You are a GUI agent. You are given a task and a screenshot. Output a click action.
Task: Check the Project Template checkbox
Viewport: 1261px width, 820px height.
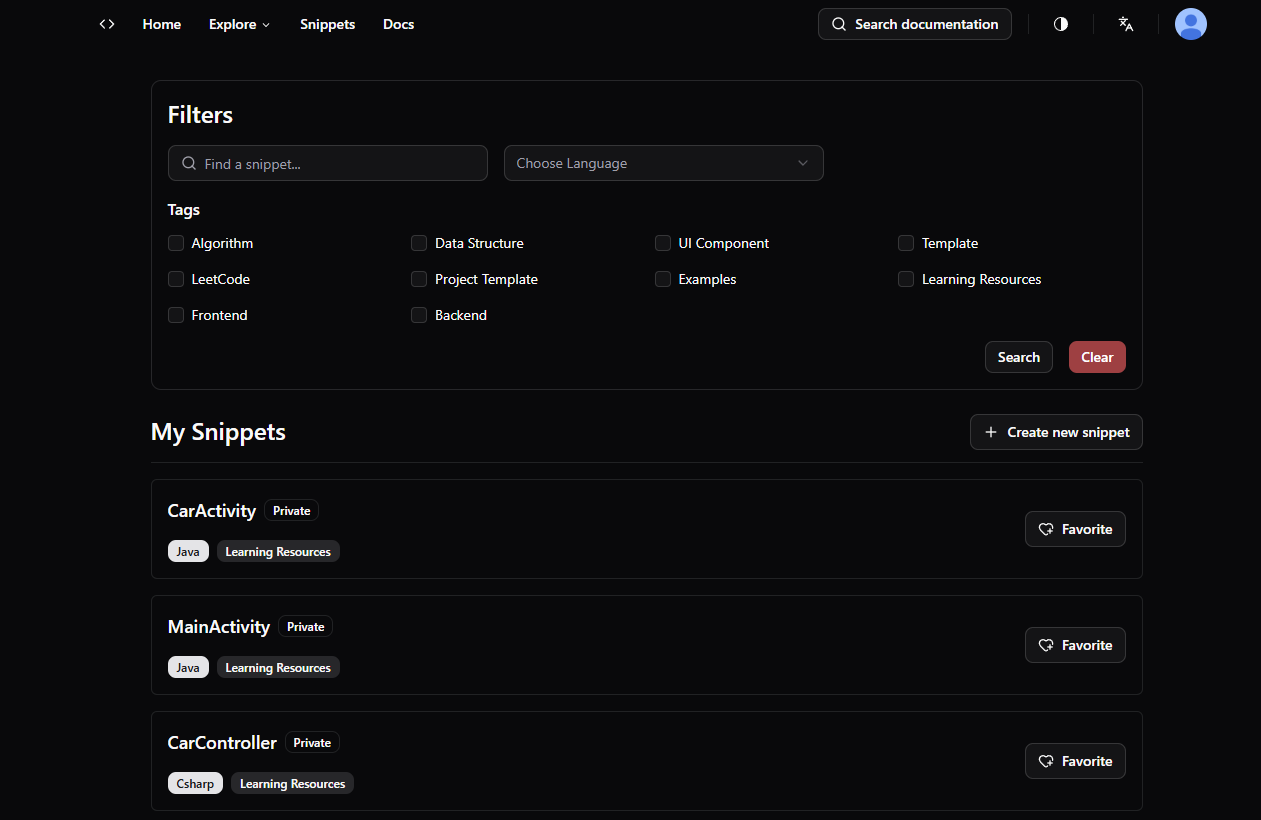coord(419,279)
